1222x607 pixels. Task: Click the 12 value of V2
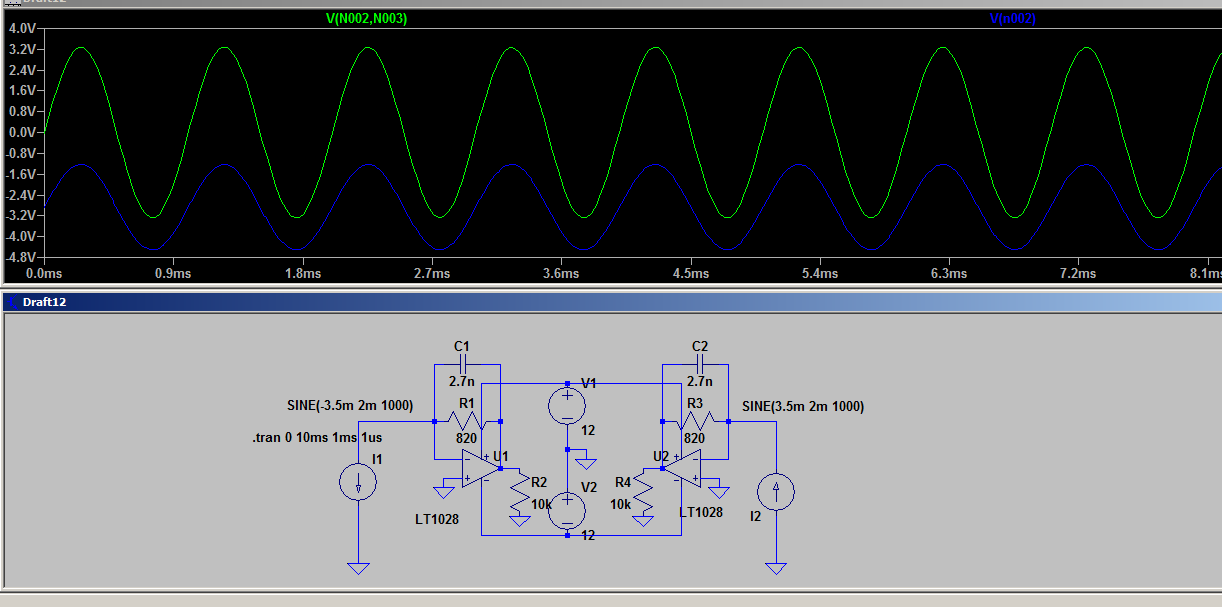(x=589, y=536)
